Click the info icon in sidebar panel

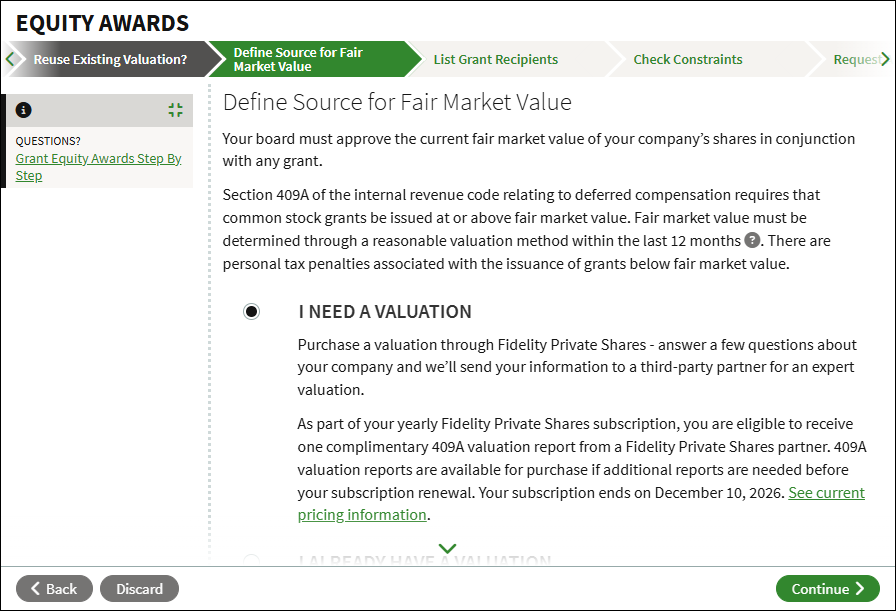click(23, 110)
